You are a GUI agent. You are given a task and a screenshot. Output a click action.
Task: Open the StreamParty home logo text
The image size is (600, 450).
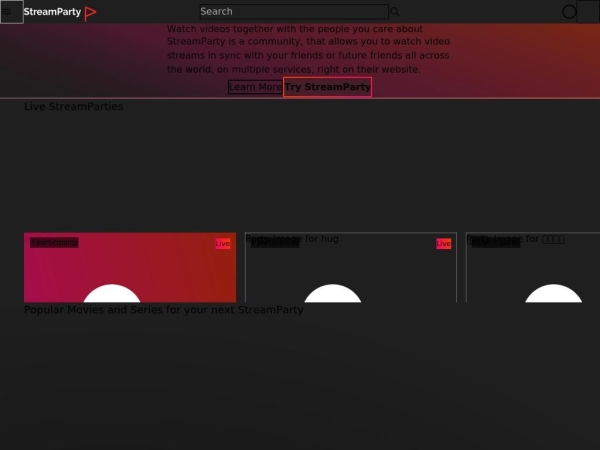[52, 12]
